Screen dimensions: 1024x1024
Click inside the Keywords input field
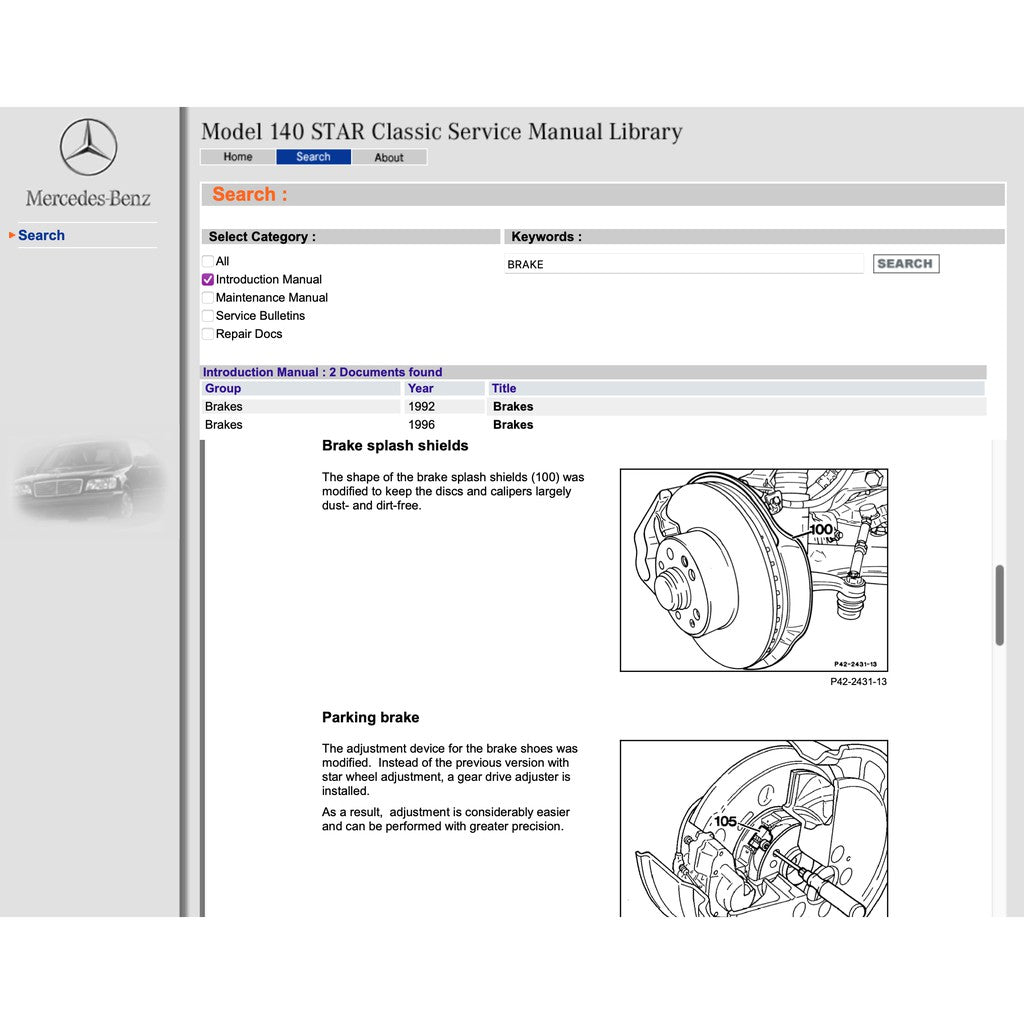click(683, 263)
